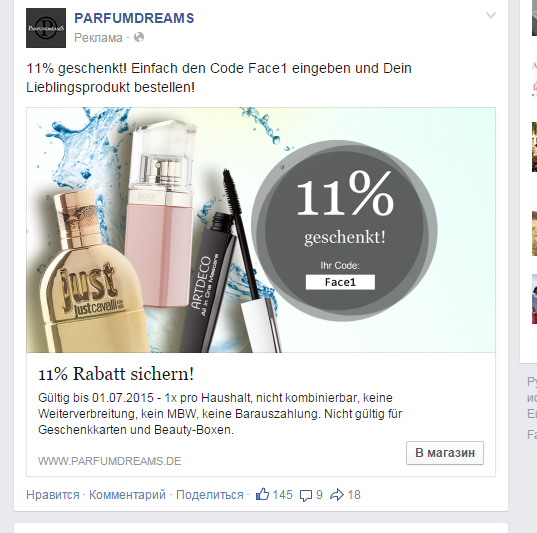Click the Parfumdreams profile logo thumbnail
537x533 pixels.
[46, 28]
